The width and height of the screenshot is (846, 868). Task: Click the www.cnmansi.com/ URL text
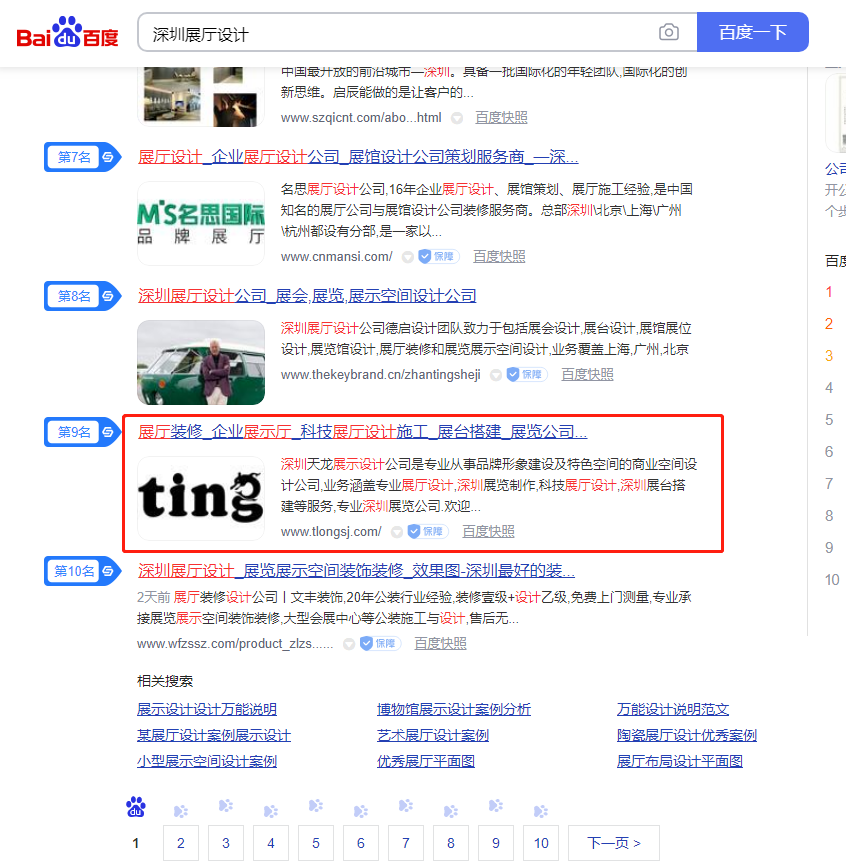tap(337, 257)
